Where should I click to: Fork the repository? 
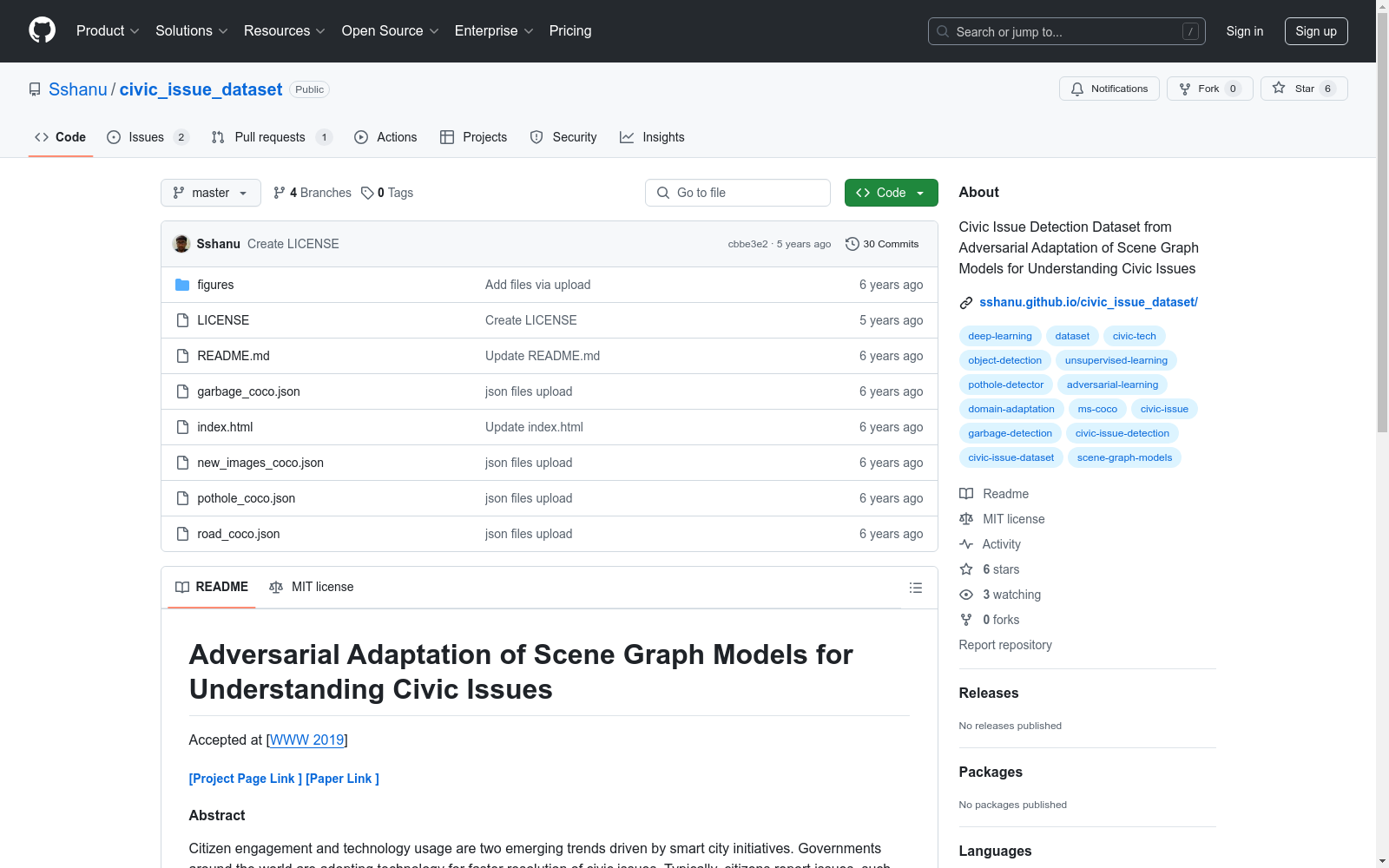[1209, 89]
